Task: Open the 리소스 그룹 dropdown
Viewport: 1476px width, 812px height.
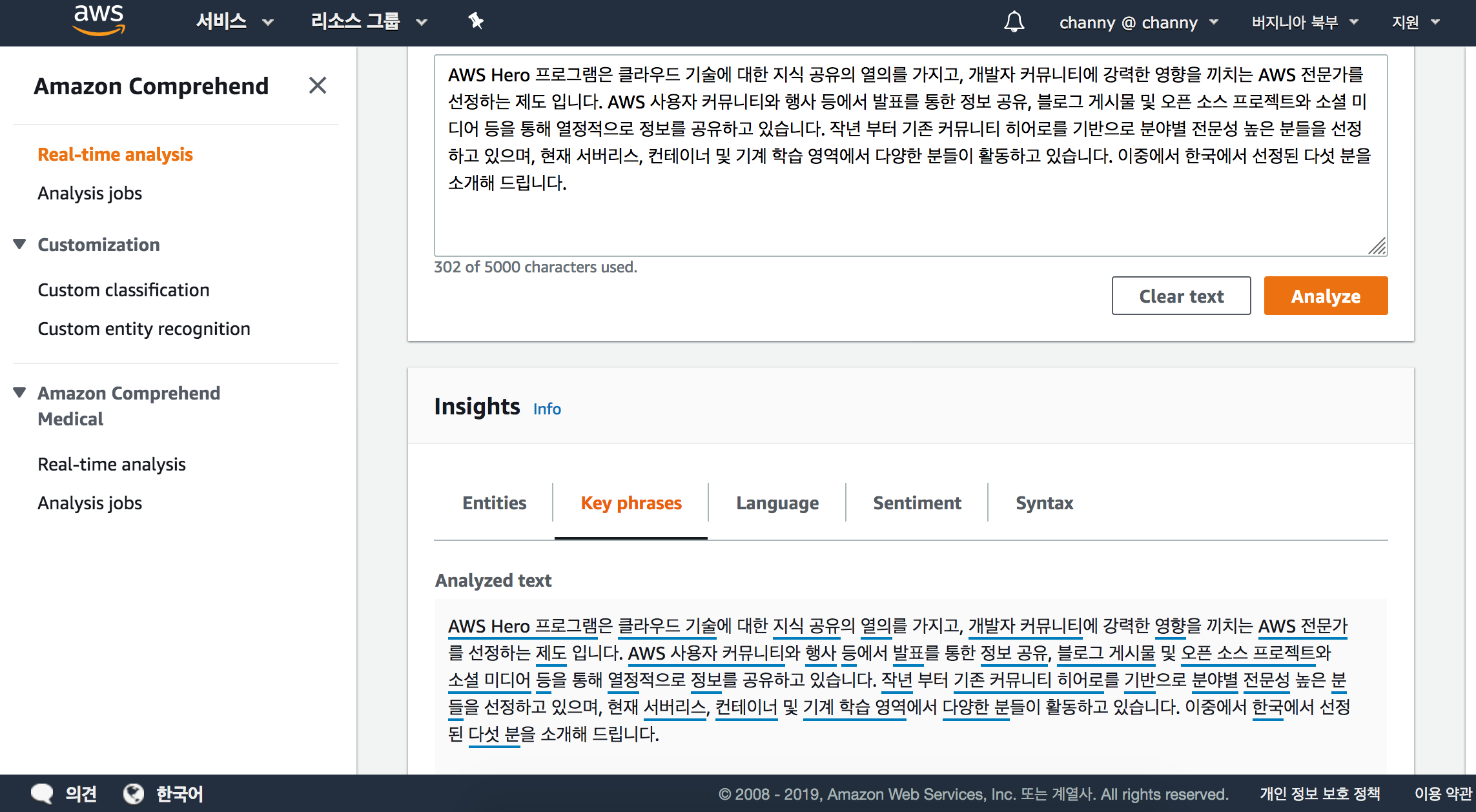Action: tap(368, 22)
